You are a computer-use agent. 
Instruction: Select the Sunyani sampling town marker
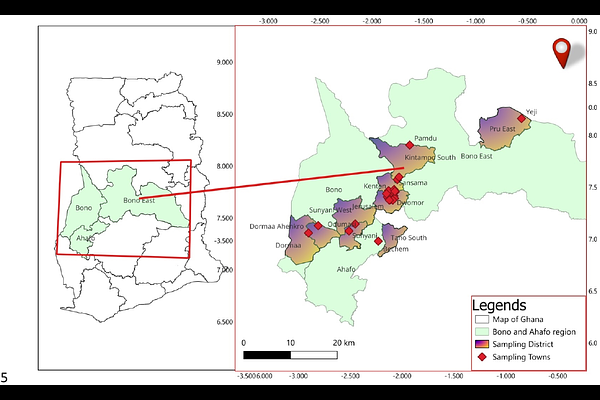point(349,231)
